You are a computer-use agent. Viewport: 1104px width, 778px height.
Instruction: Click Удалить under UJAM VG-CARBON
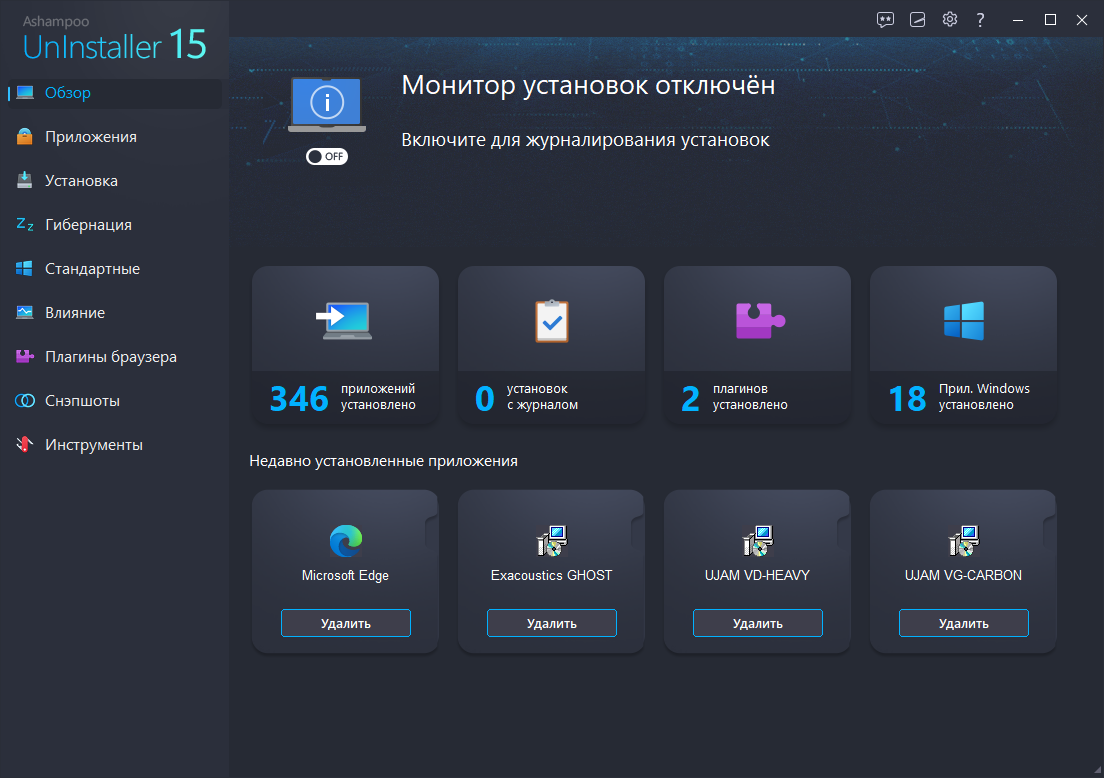click(x=964, y=623)
